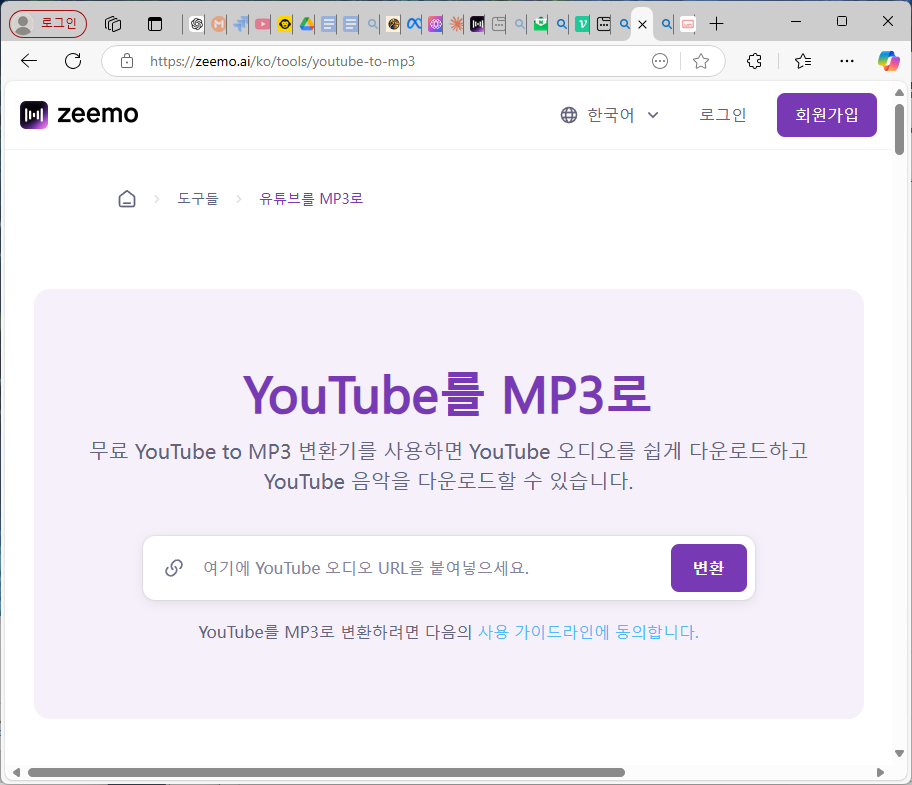
Task: Switch to the other Zeemo tab
Action: pyautogui.click(x=478, y=24)
